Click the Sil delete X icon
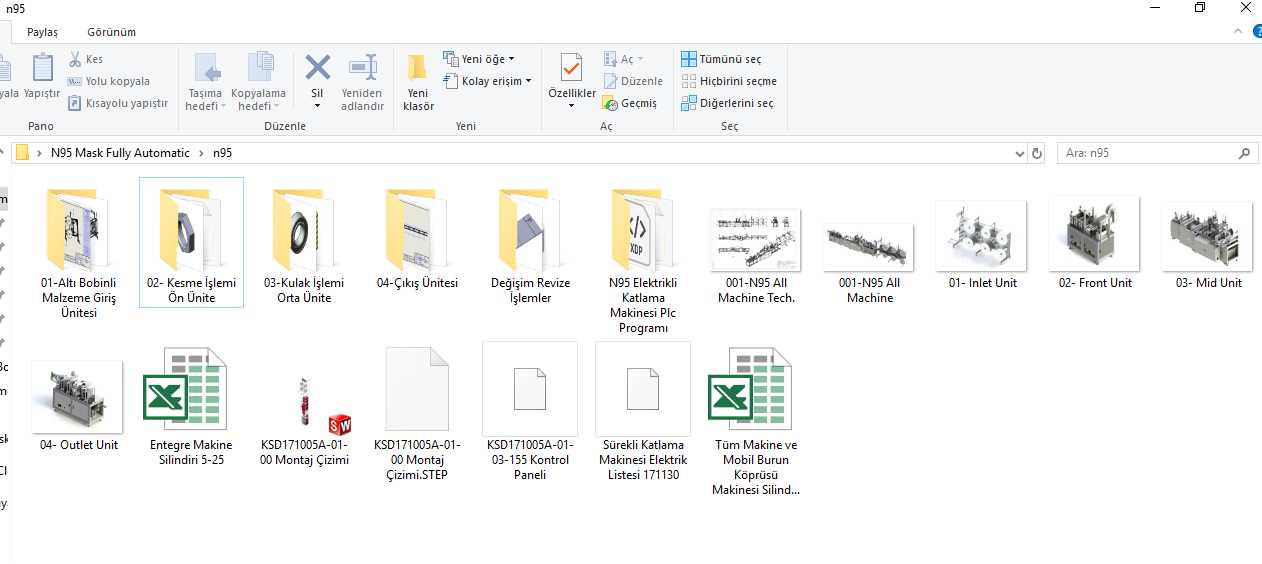The width and height of the screenshot is (1262, 564). pyautogui.click(x=318, y=68)
